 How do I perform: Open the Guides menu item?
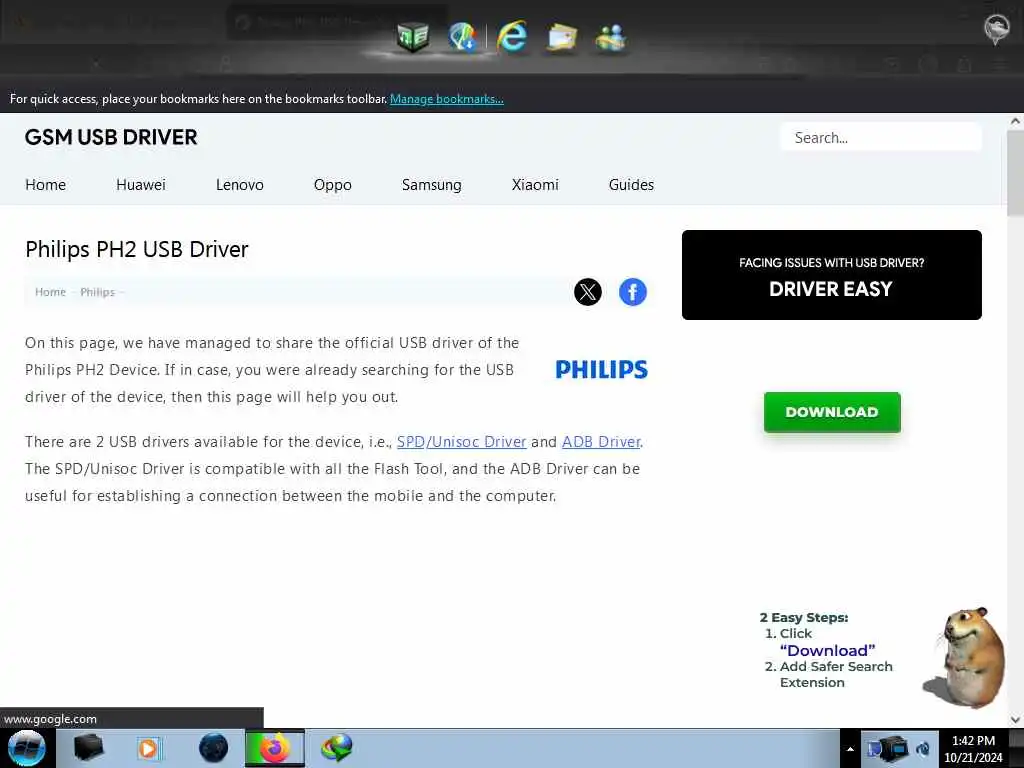coord(631,185)
